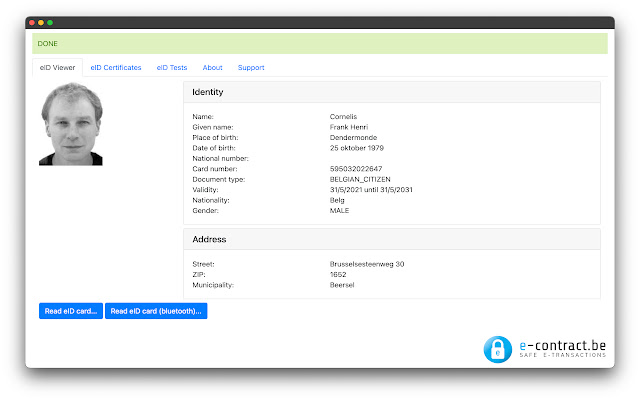Select the name value Cornelis
This screenshot has height=400, width=640.
(343, 117)
